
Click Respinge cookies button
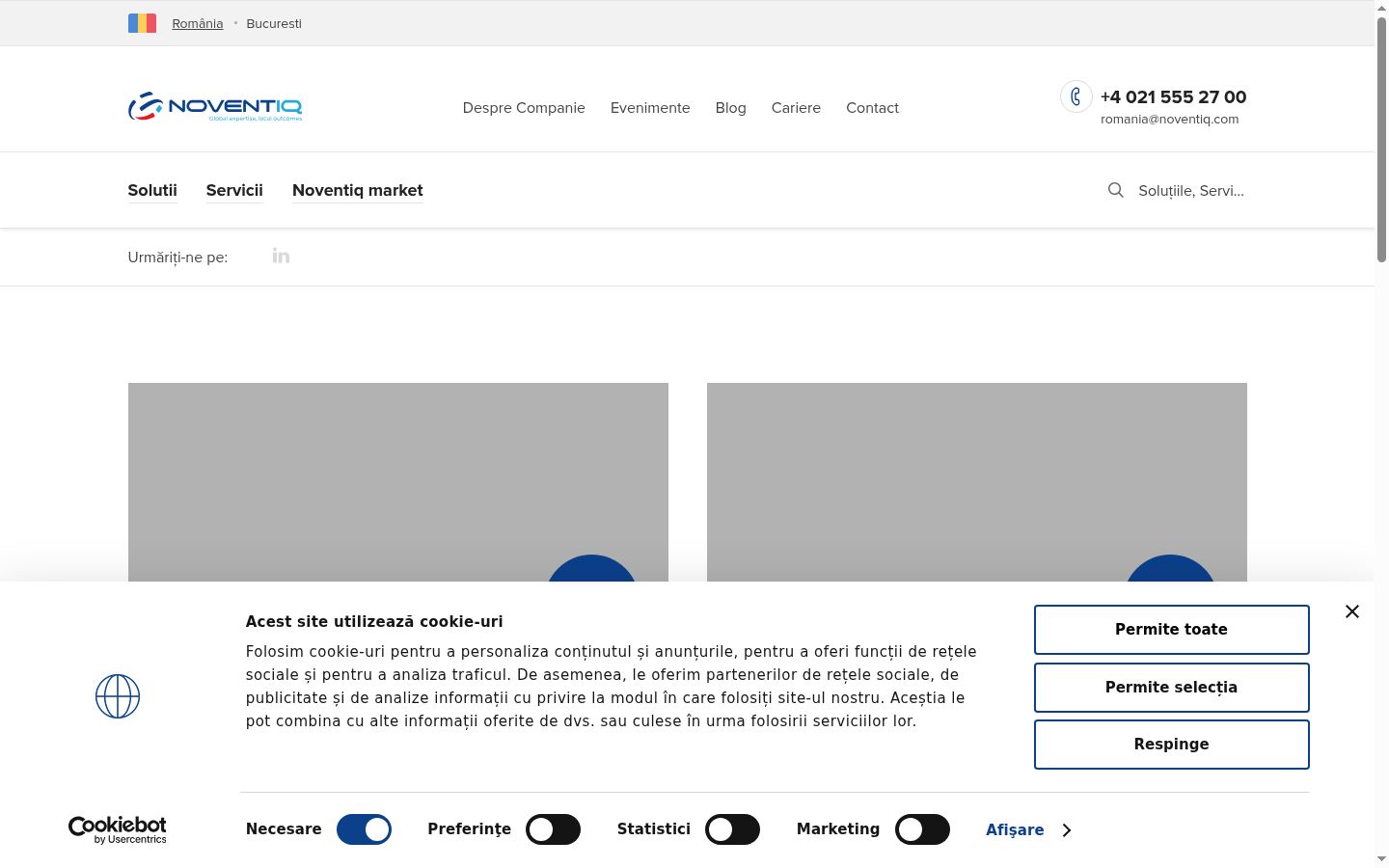(1172, 745)
